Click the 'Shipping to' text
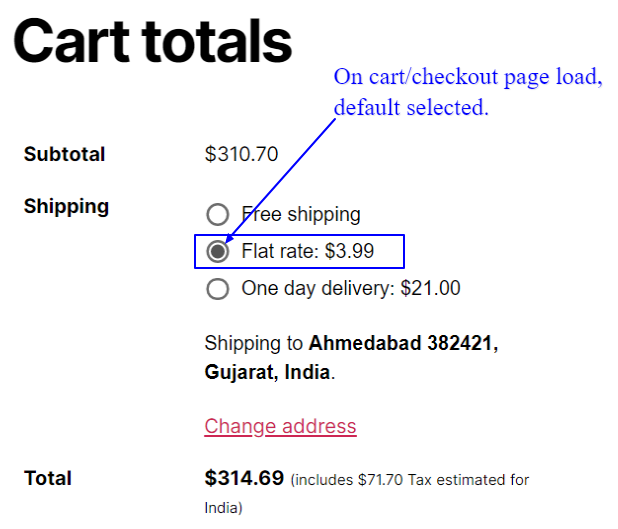This screenshot has width=618, height=529. point(253,343)
